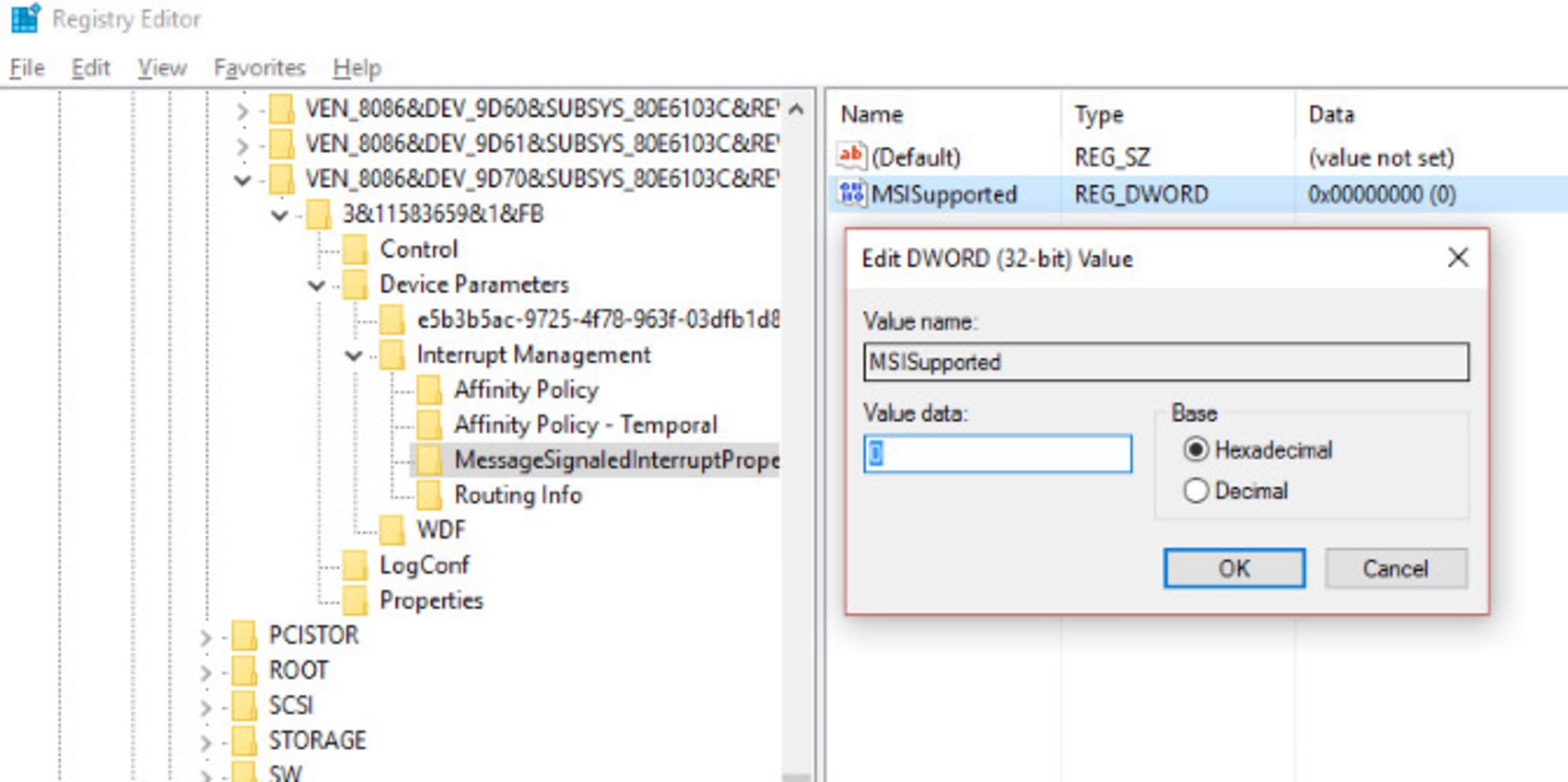Open the Edit menu
1568x782 pixels.
coord(90,68)
